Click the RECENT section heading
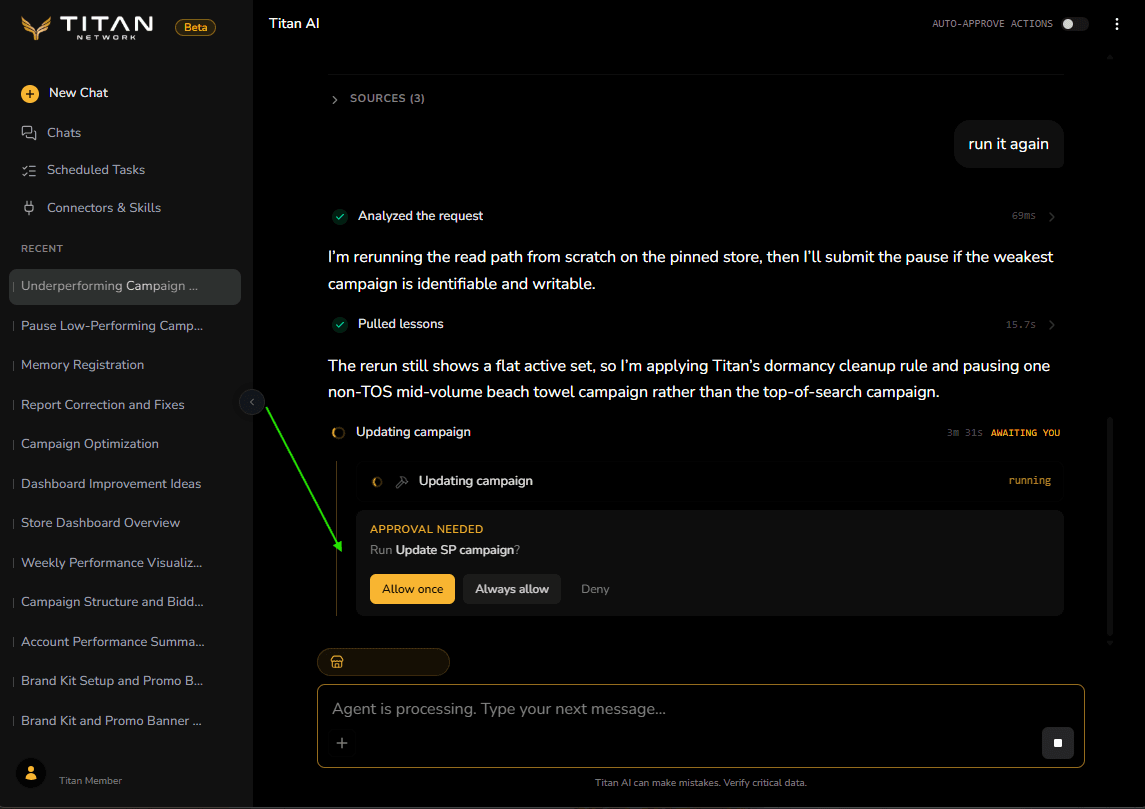Screen dimensions: 1145x809 42,249
